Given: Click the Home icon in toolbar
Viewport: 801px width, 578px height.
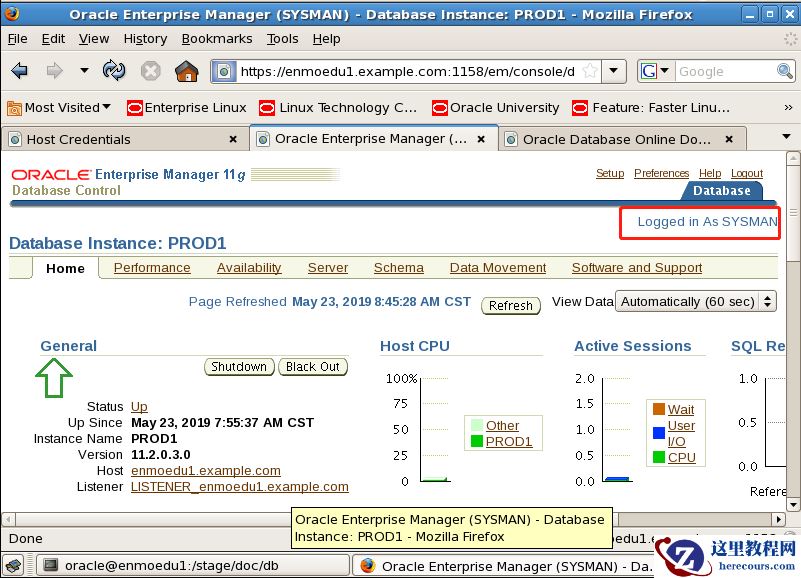Looking at the screenshot, I should [187, 71].
